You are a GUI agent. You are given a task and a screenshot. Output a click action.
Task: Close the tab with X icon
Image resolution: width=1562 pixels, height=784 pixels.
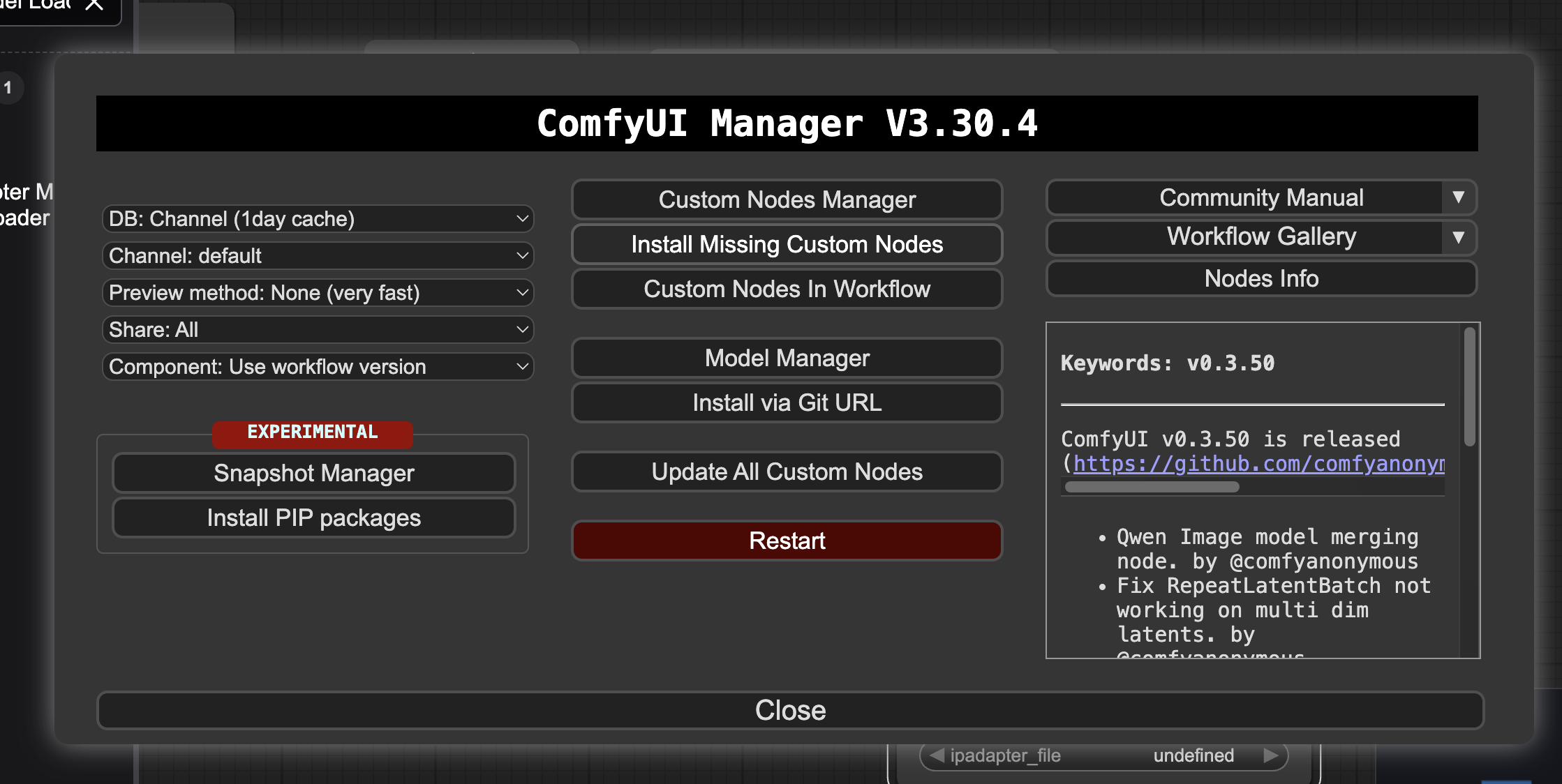click(94, 5)
